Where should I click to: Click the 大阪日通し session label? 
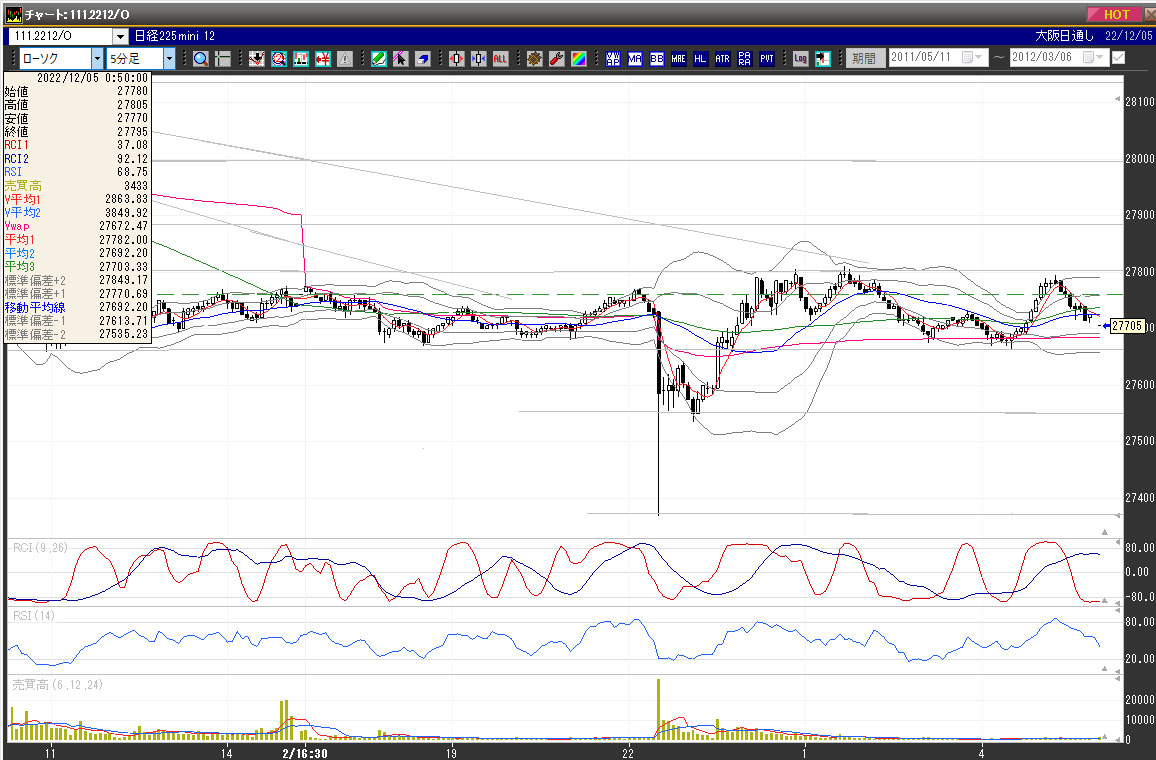point(1065,35)
